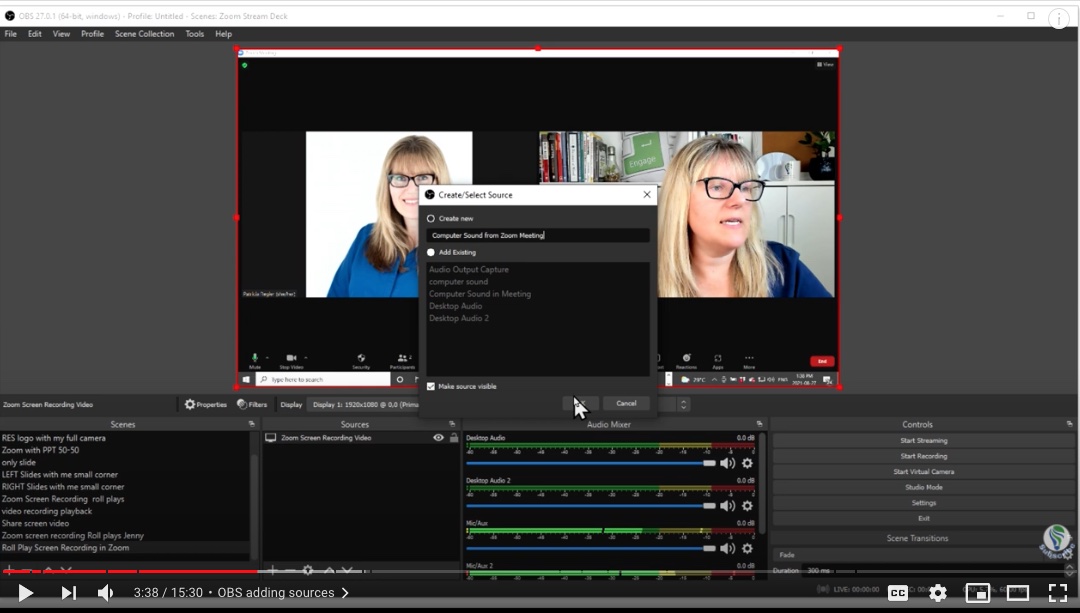The image size is (1080, 613).
Task: Click the source name text field
Action: (538, 236)
